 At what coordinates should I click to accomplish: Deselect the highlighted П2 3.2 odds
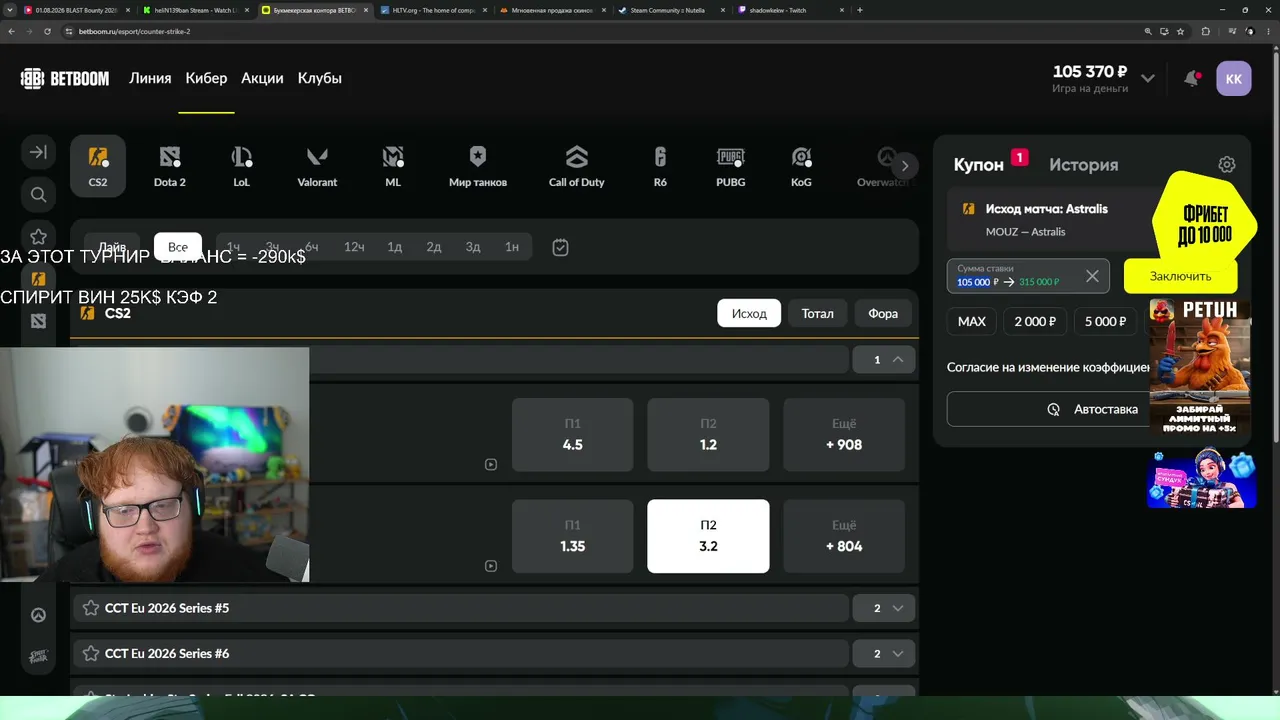(708, 536)
